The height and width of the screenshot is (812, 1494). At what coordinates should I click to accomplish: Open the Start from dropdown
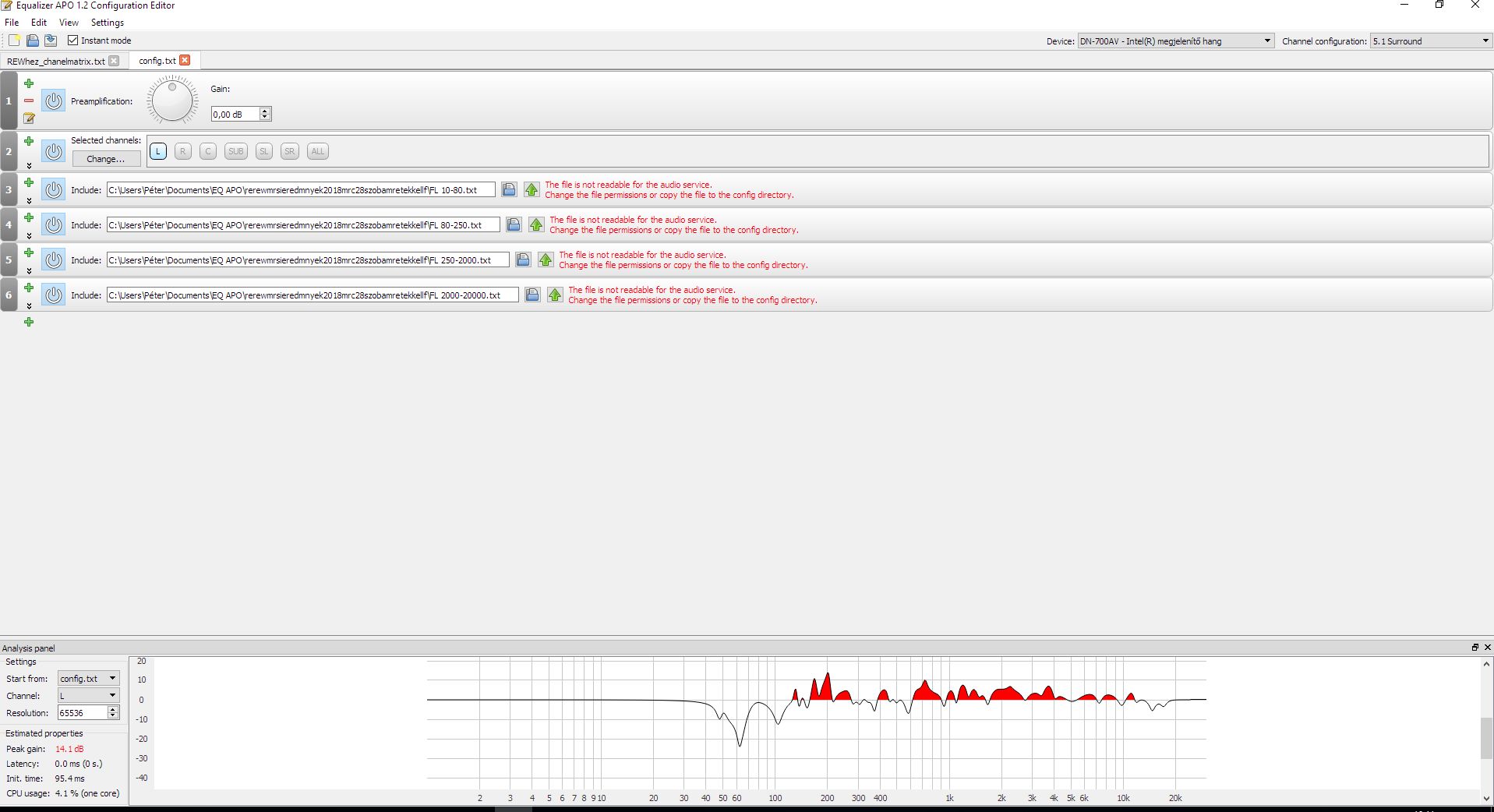pyautogui.click(x=89, y=679)
